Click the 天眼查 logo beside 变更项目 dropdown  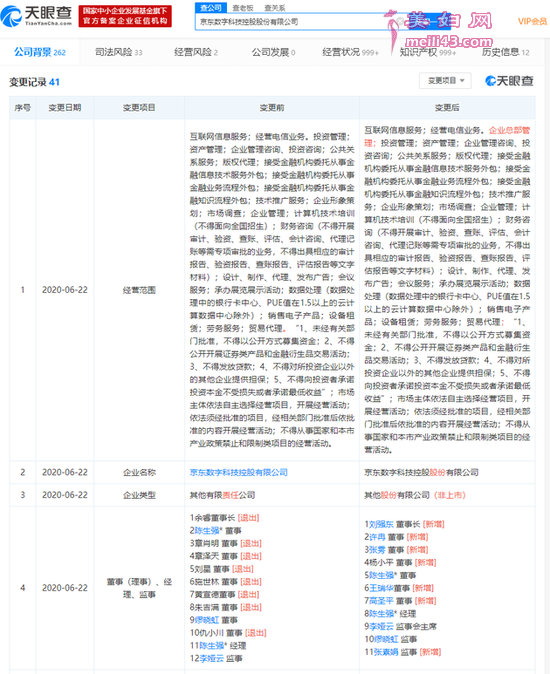point(509,81)
